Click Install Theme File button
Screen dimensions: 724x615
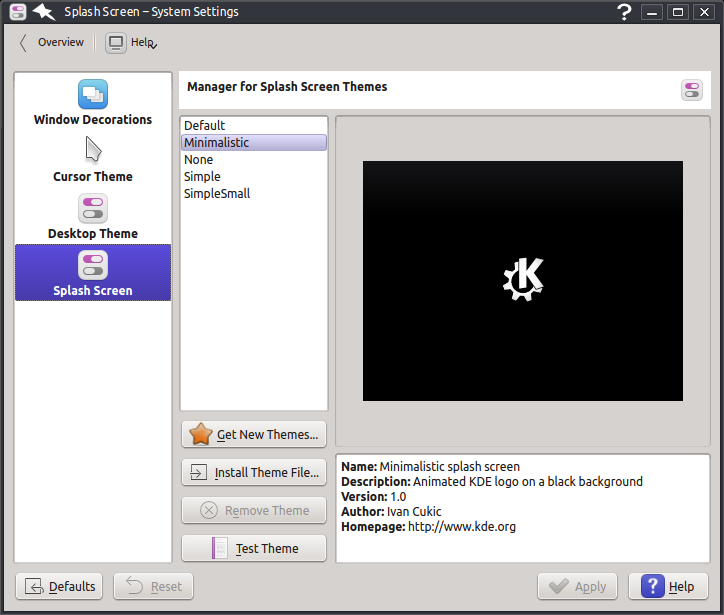tap(254, 472)
